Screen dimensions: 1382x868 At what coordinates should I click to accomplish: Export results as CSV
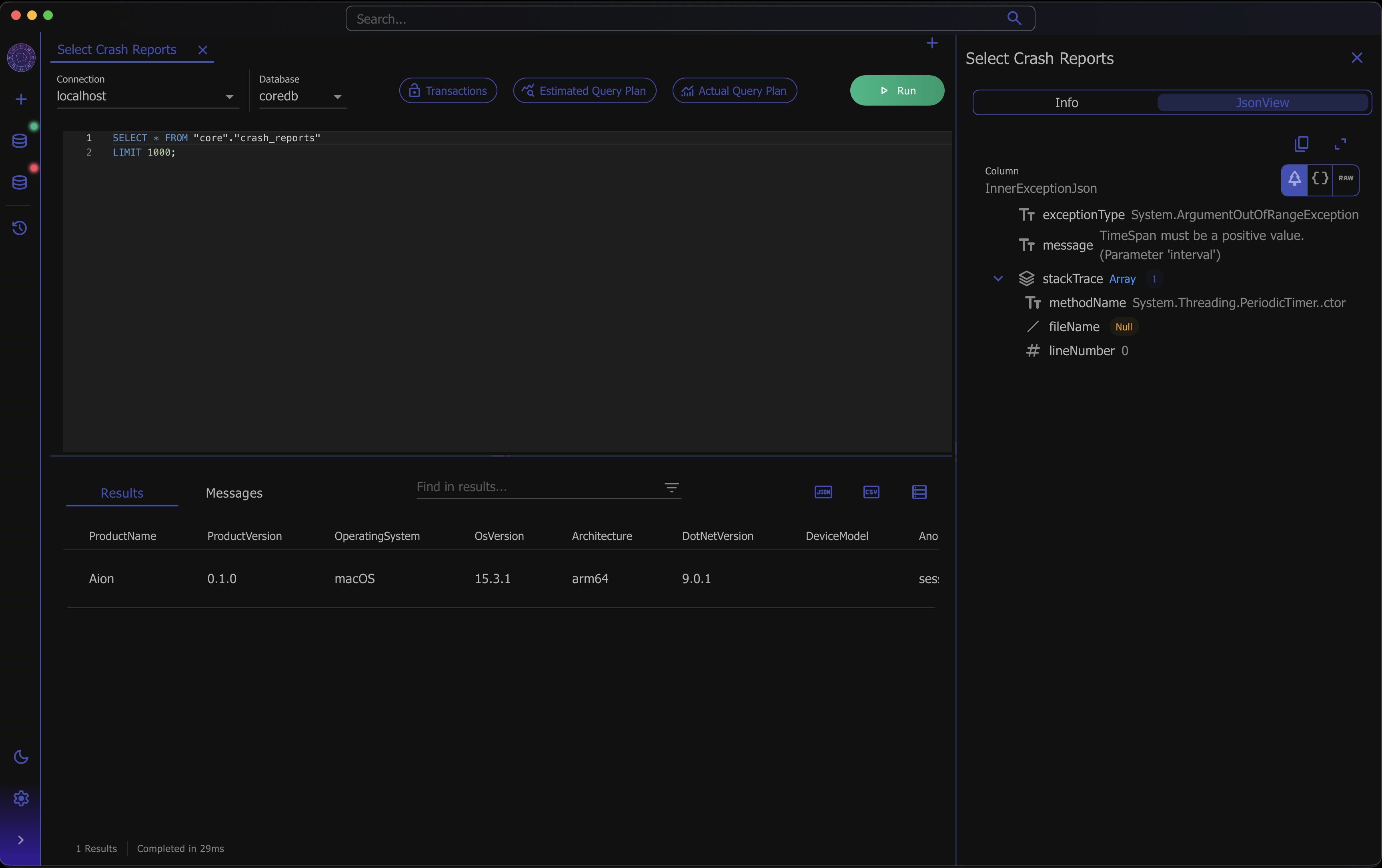[871, 492]
